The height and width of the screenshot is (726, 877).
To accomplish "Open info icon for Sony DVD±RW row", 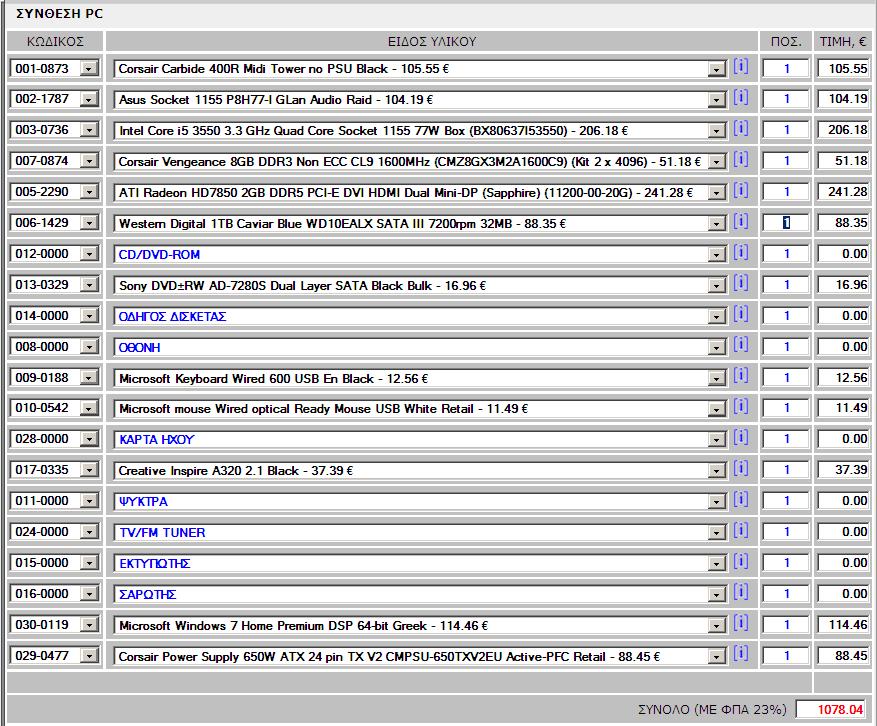I will coord(741,284).
